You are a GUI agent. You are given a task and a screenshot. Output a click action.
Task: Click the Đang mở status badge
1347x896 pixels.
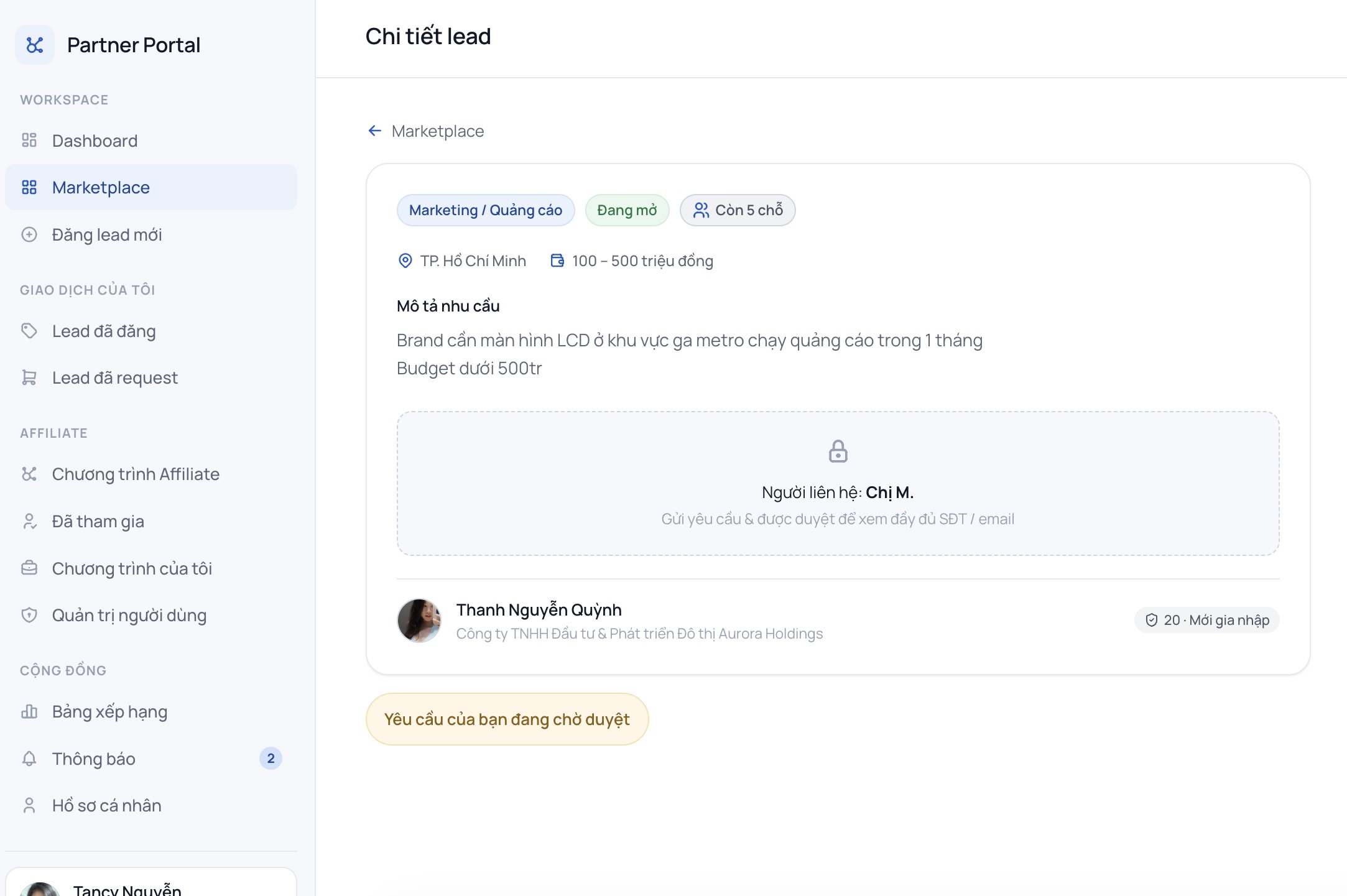pos(627,210)
